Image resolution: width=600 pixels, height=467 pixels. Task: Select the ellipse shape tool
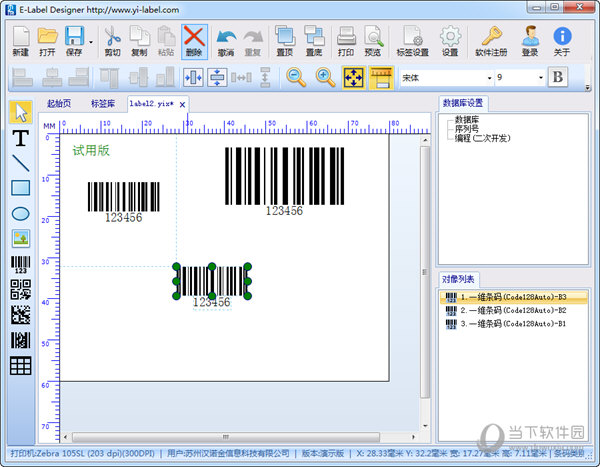(x=21, y=214)
